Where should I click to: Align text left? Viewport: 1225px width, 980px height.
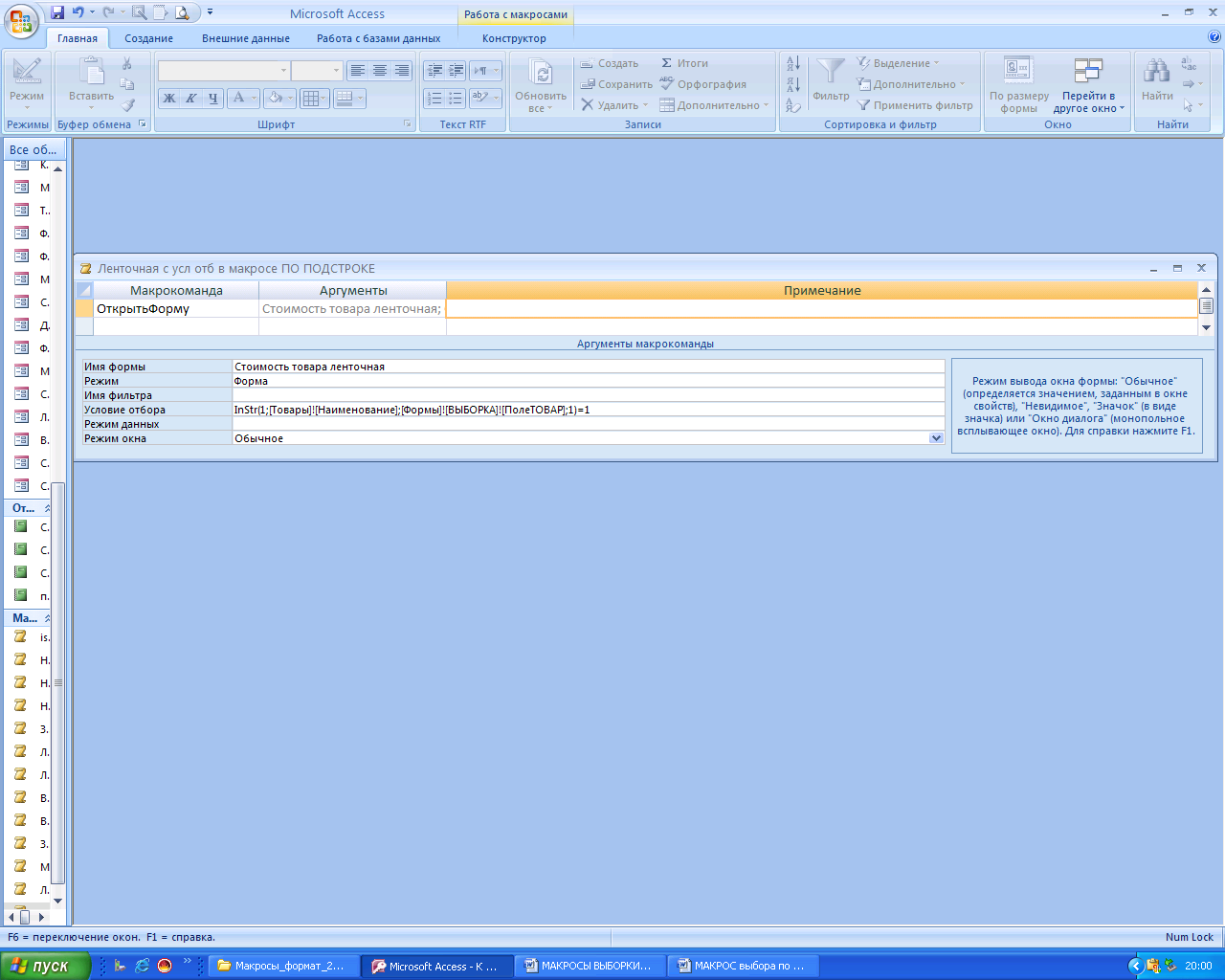[x=357, y=71]
